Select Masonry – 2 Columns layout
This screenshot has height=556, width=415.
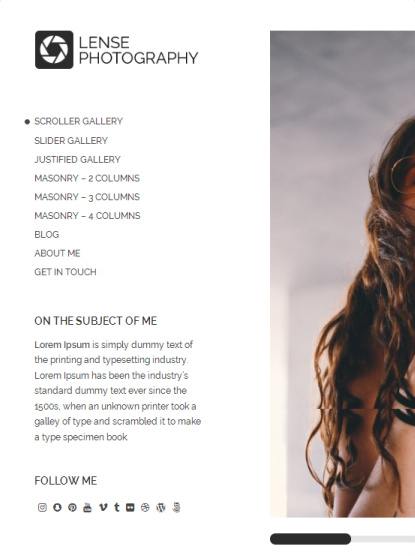pyautogui.click(x=87, y=178)
